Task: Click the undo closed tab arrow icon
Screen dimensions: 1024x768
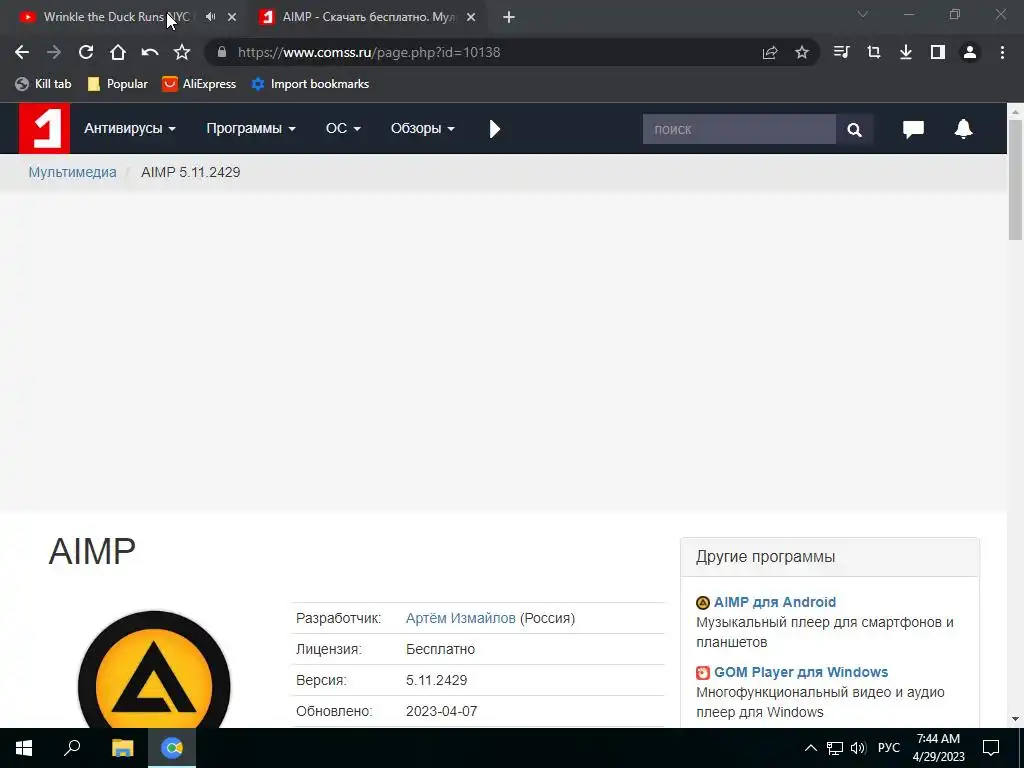Action: pos(150,52)
